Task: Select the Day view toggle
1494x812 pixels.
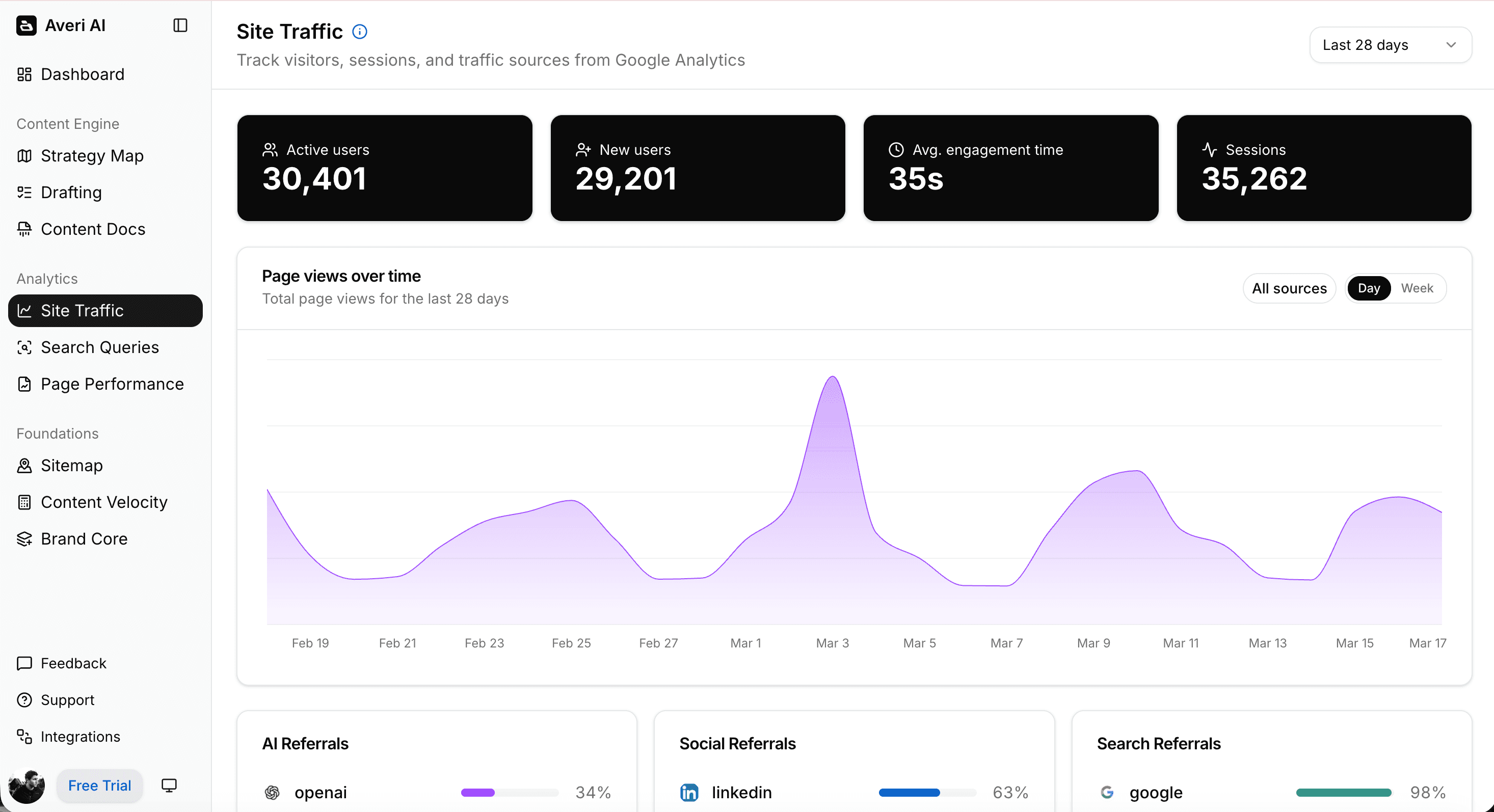Action: pos(1368,288)
